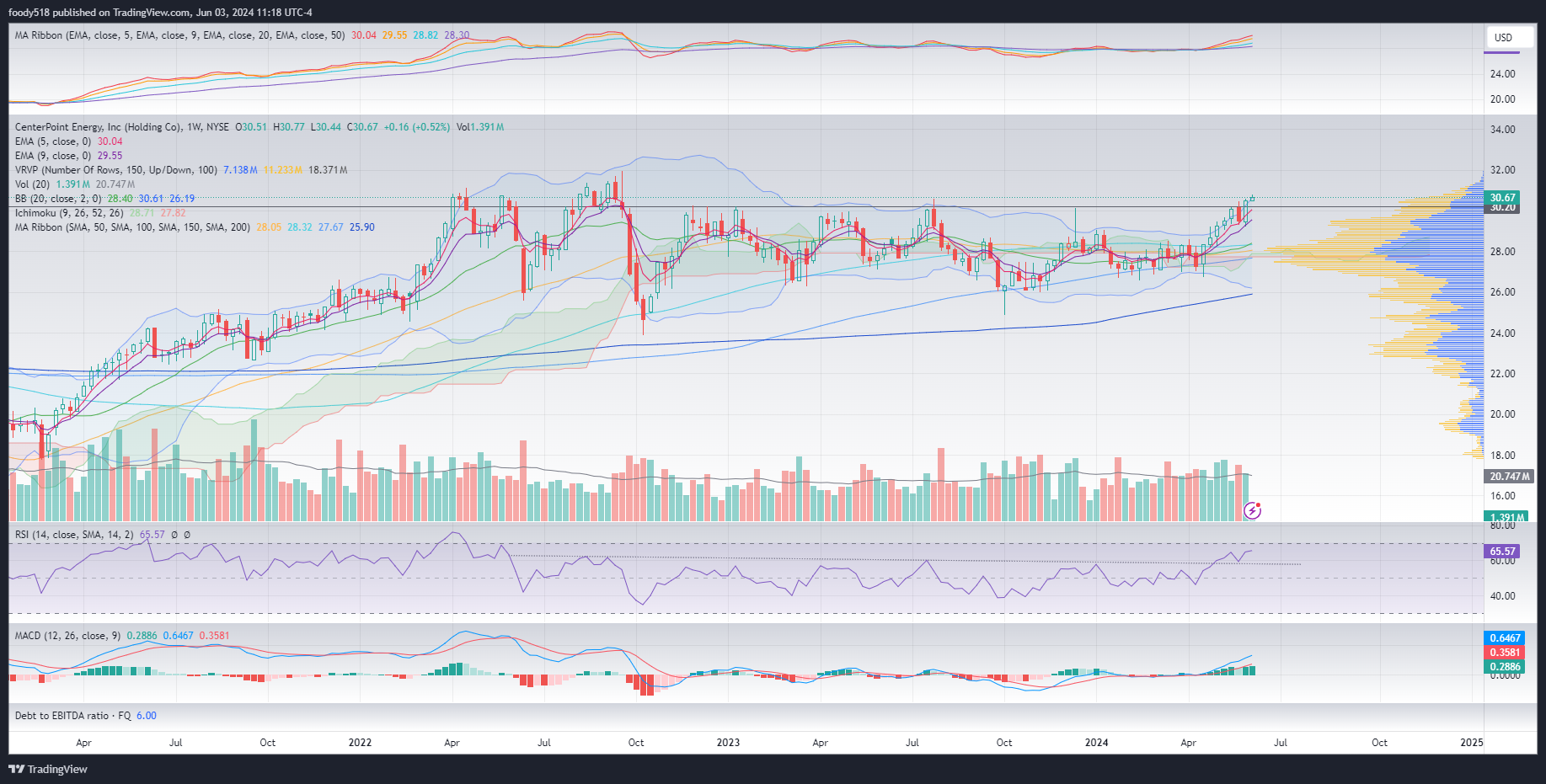The image size is (1546, 784).
Task: Click the green 30.67 current price tag
Action: click(1502, 197)
